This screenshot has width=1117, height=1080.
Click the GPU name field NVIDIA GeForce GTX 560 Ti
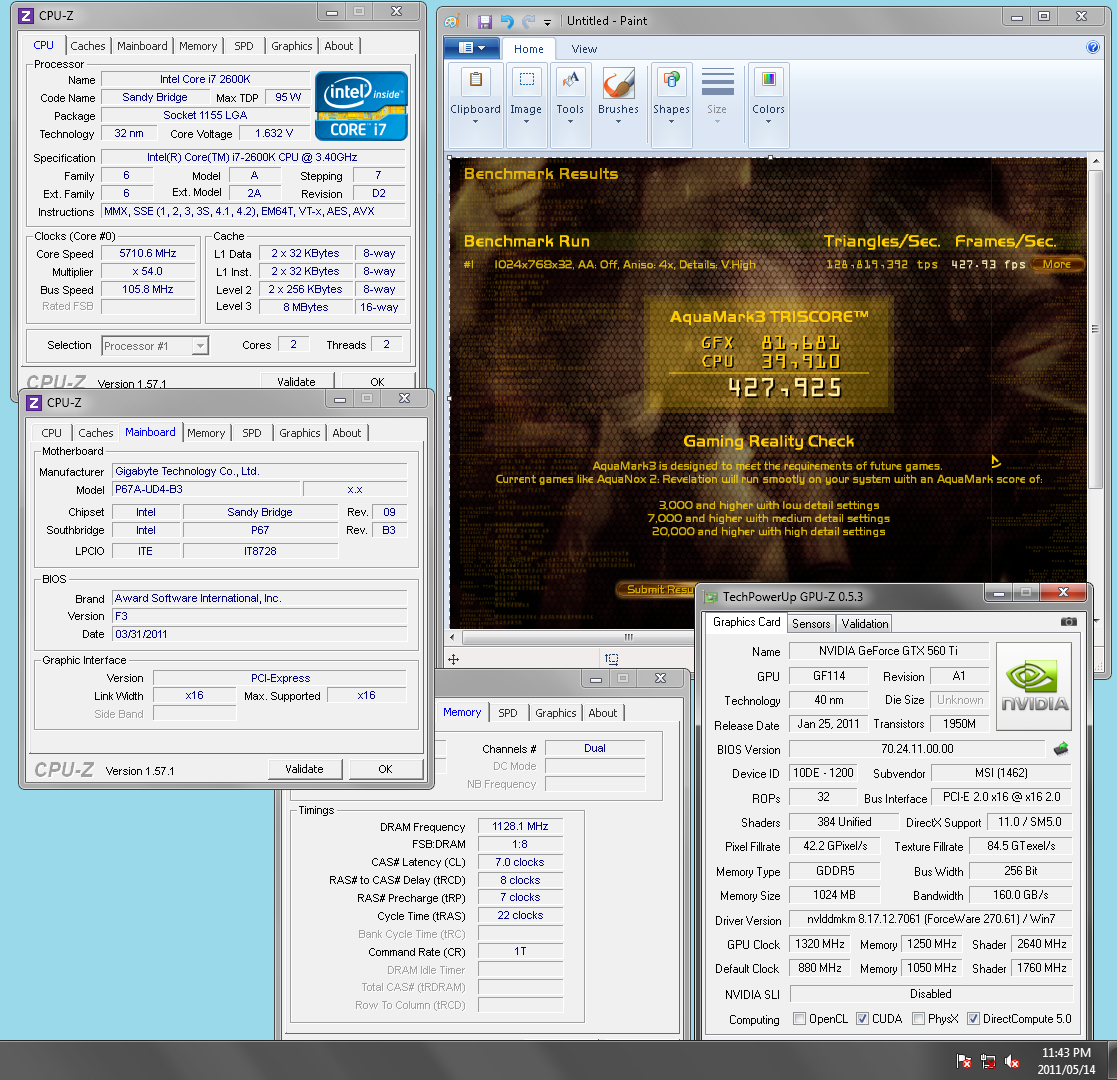(x=888, y=650)
